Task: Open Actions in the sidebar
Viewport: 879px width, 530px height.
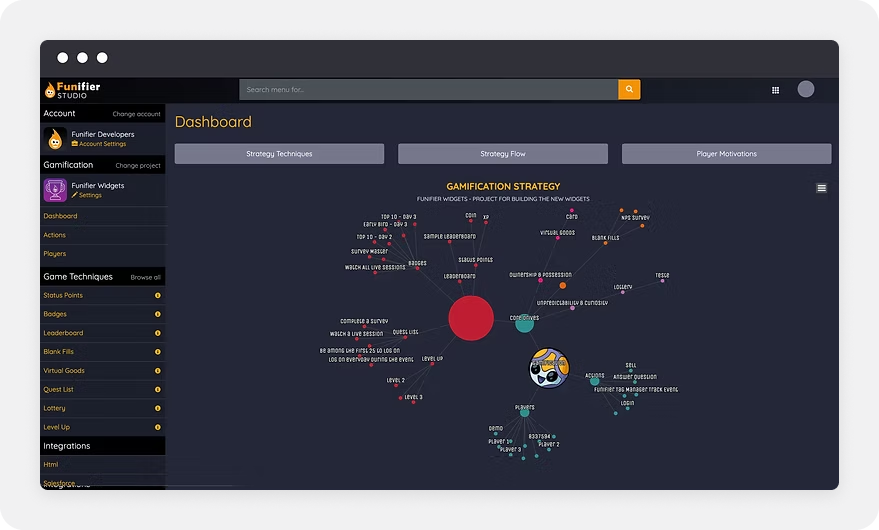Action: 54,235
